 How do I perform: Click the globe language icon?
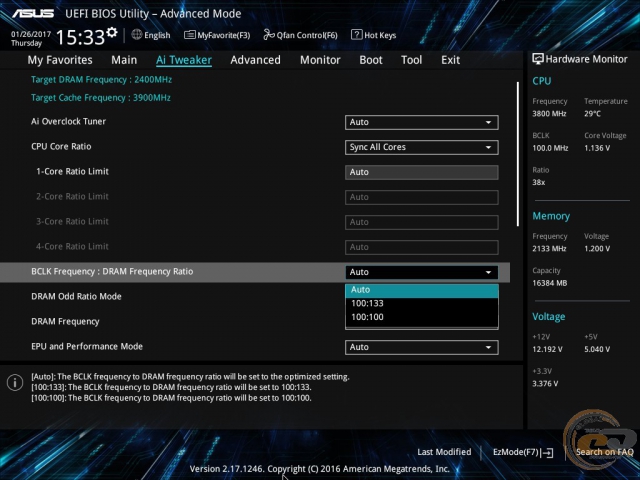[137, 35]
